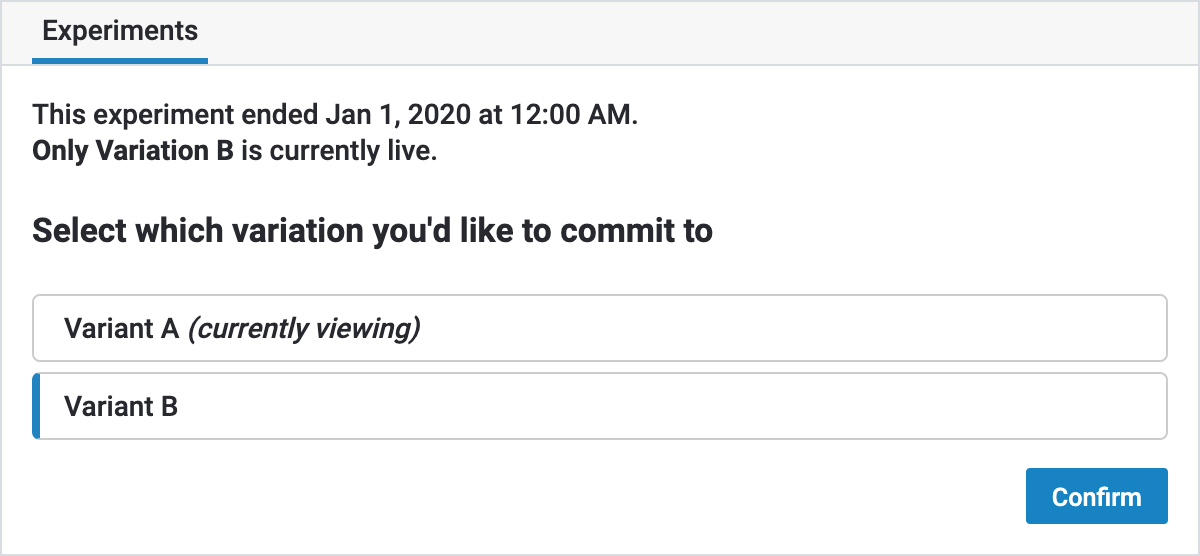Screen dimensions: 1200x556
Task: Click the "This experiment ended" status line
Action: coord(334,115)
